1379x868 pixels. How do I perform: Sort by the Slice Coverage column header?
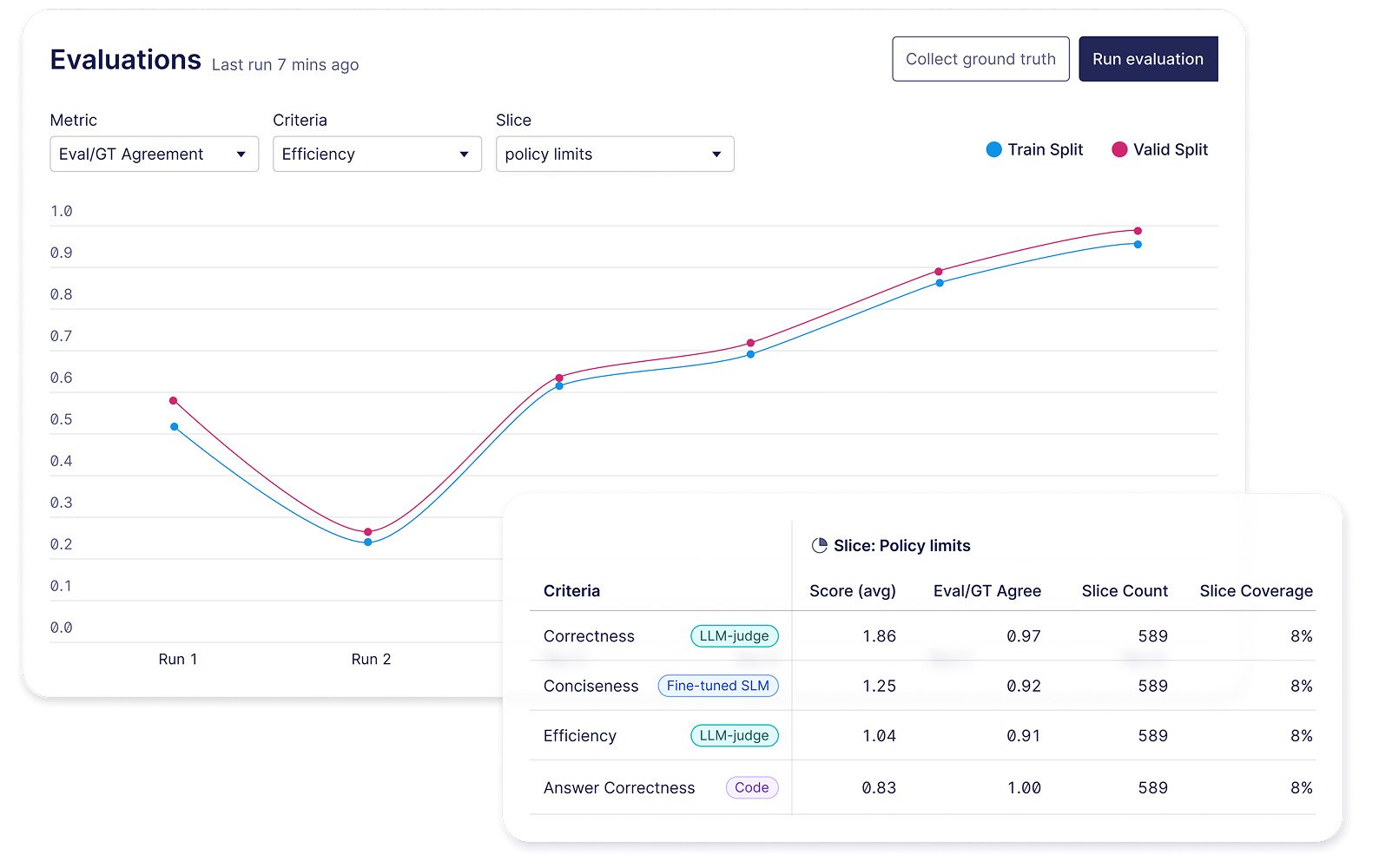pos(1256,591)
